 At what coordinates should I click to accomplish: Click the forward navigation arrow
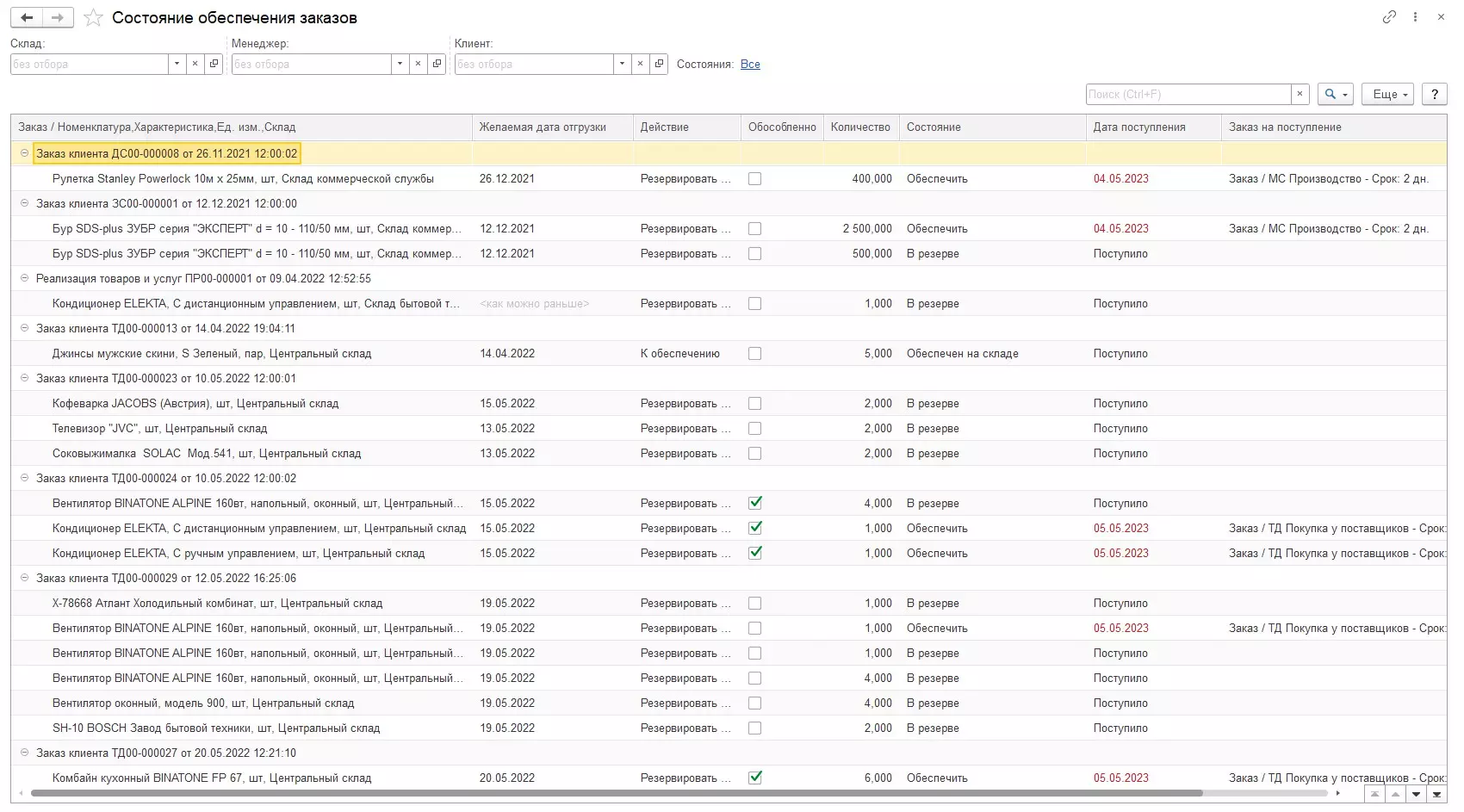(x=58, y=17)
